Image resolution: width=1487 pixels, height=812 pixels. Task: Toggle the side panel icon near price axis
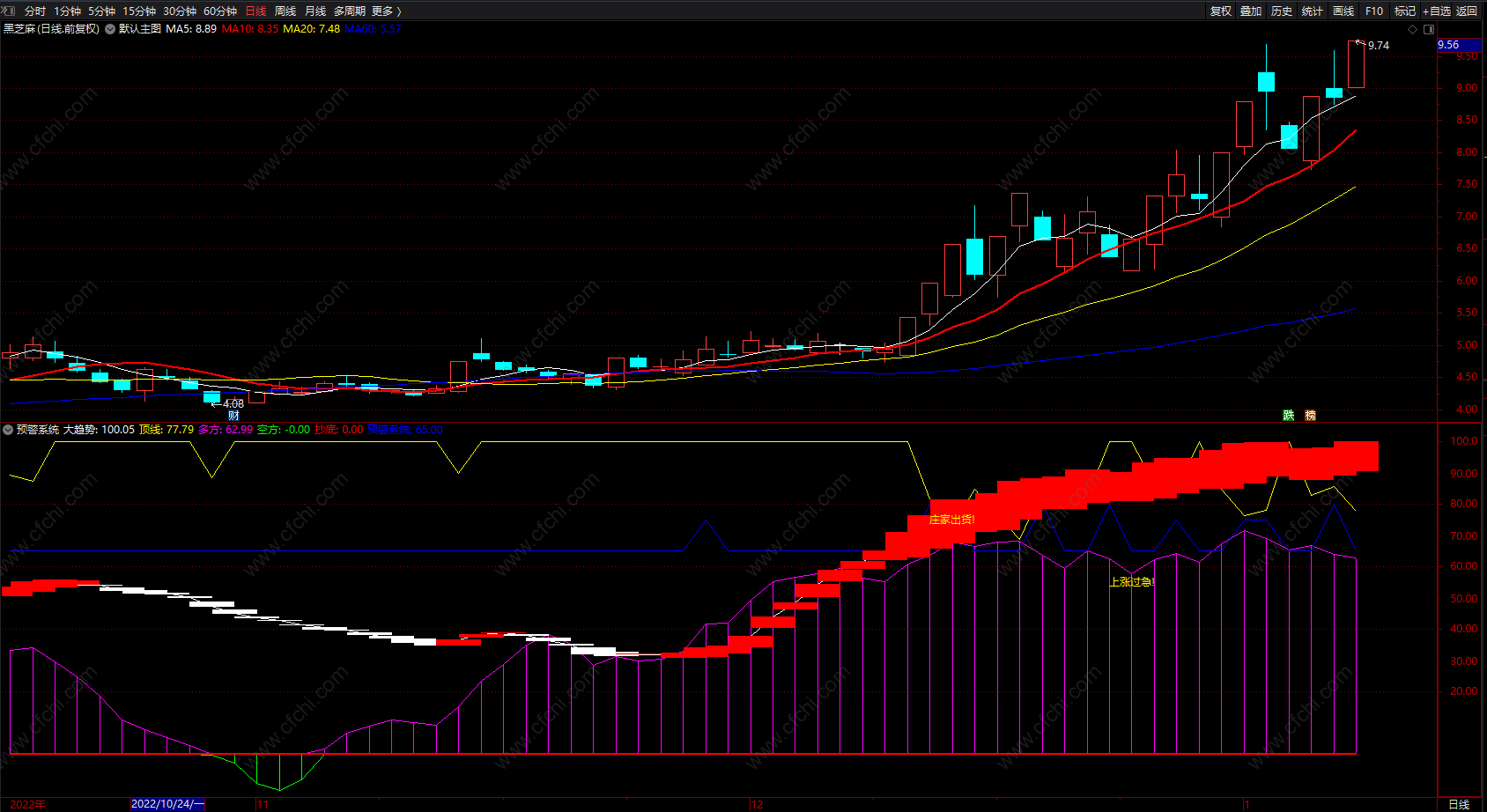[x=1429, y=29]
